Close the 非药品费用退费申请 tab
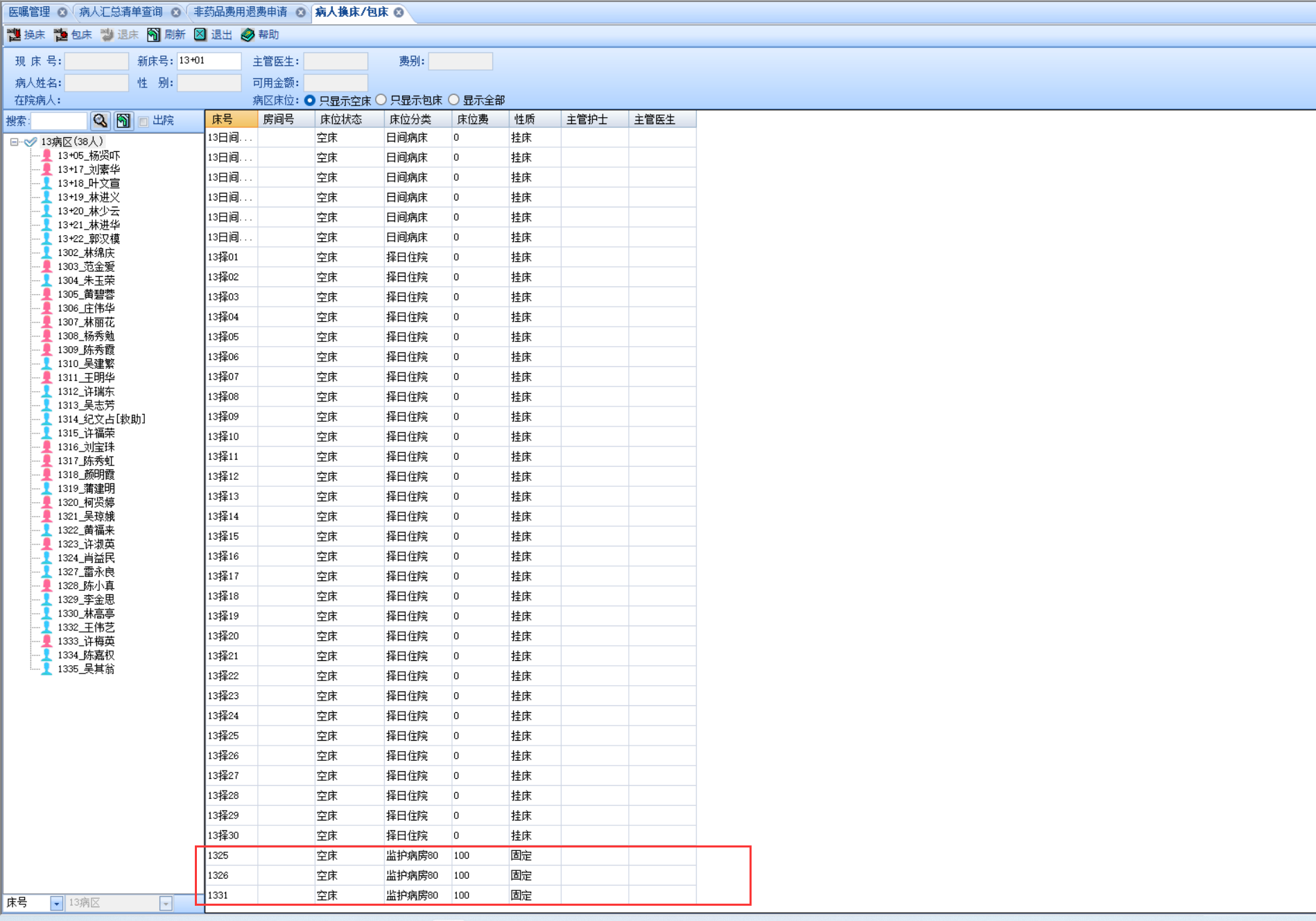The height and width of the screenshot is (921, 1316). point(300,12)
